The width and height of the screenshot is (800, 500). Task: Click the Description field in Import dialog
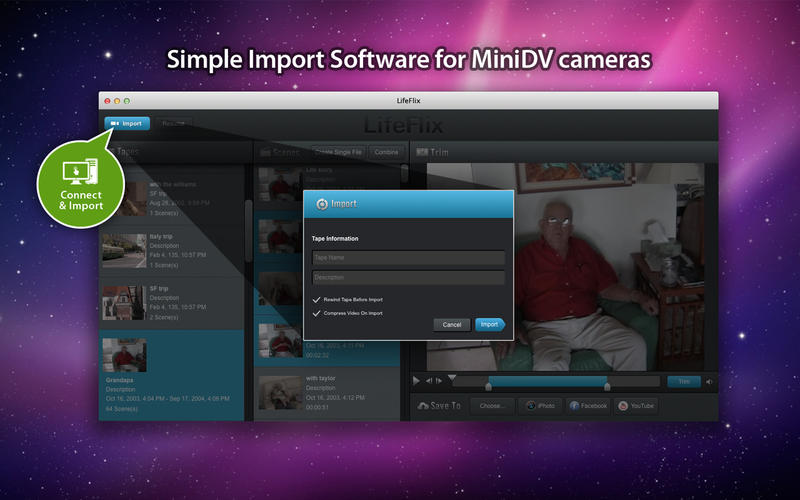tap(408, 277)
